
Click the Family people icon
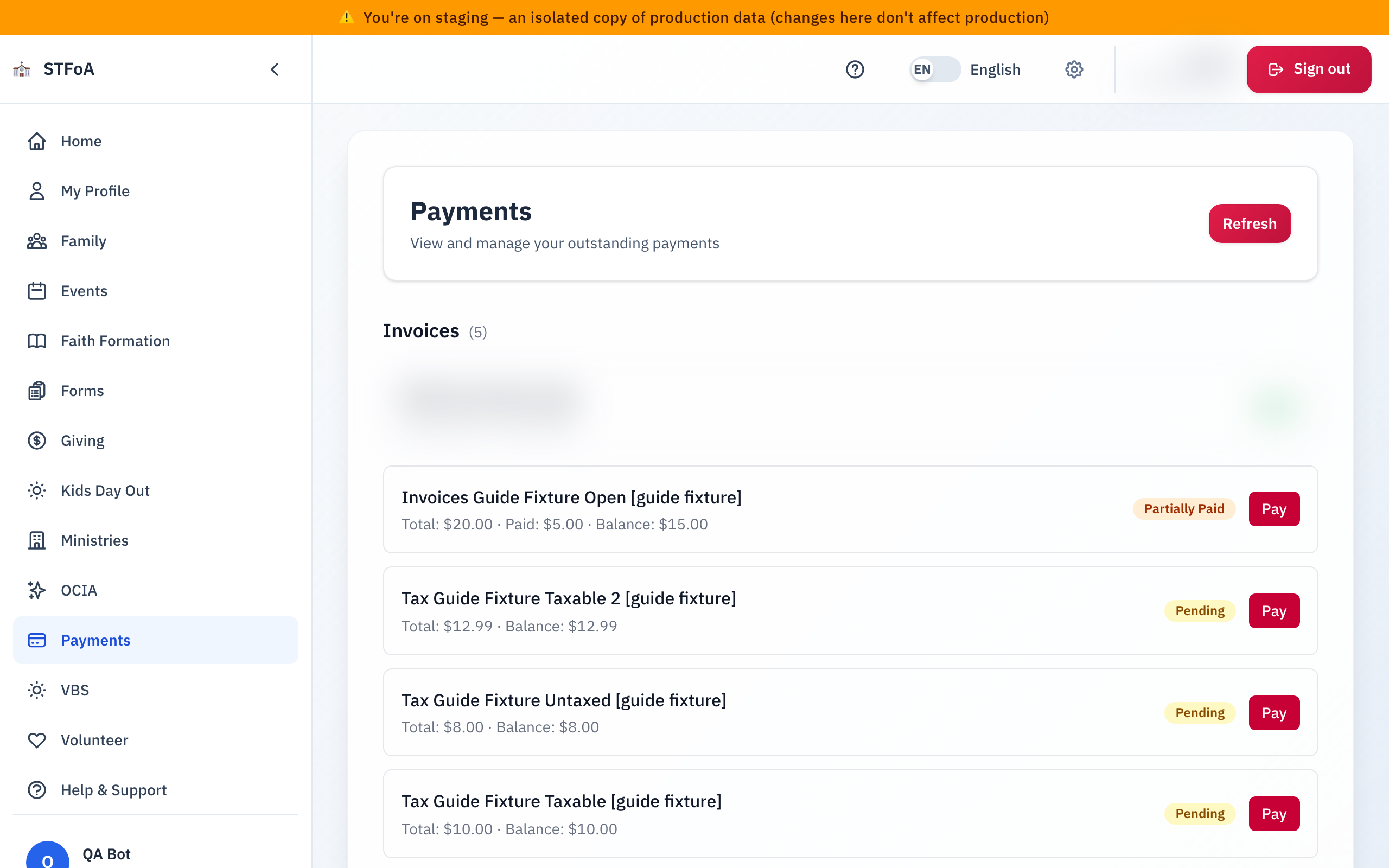[x=37, y=241]
